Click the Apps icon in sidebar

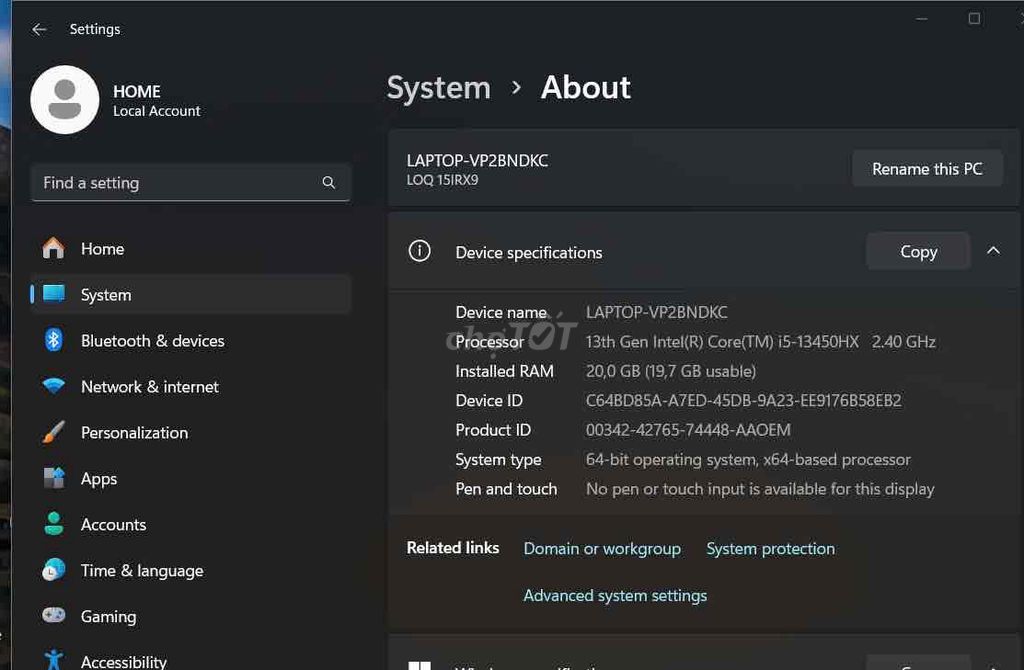[54, 478]
